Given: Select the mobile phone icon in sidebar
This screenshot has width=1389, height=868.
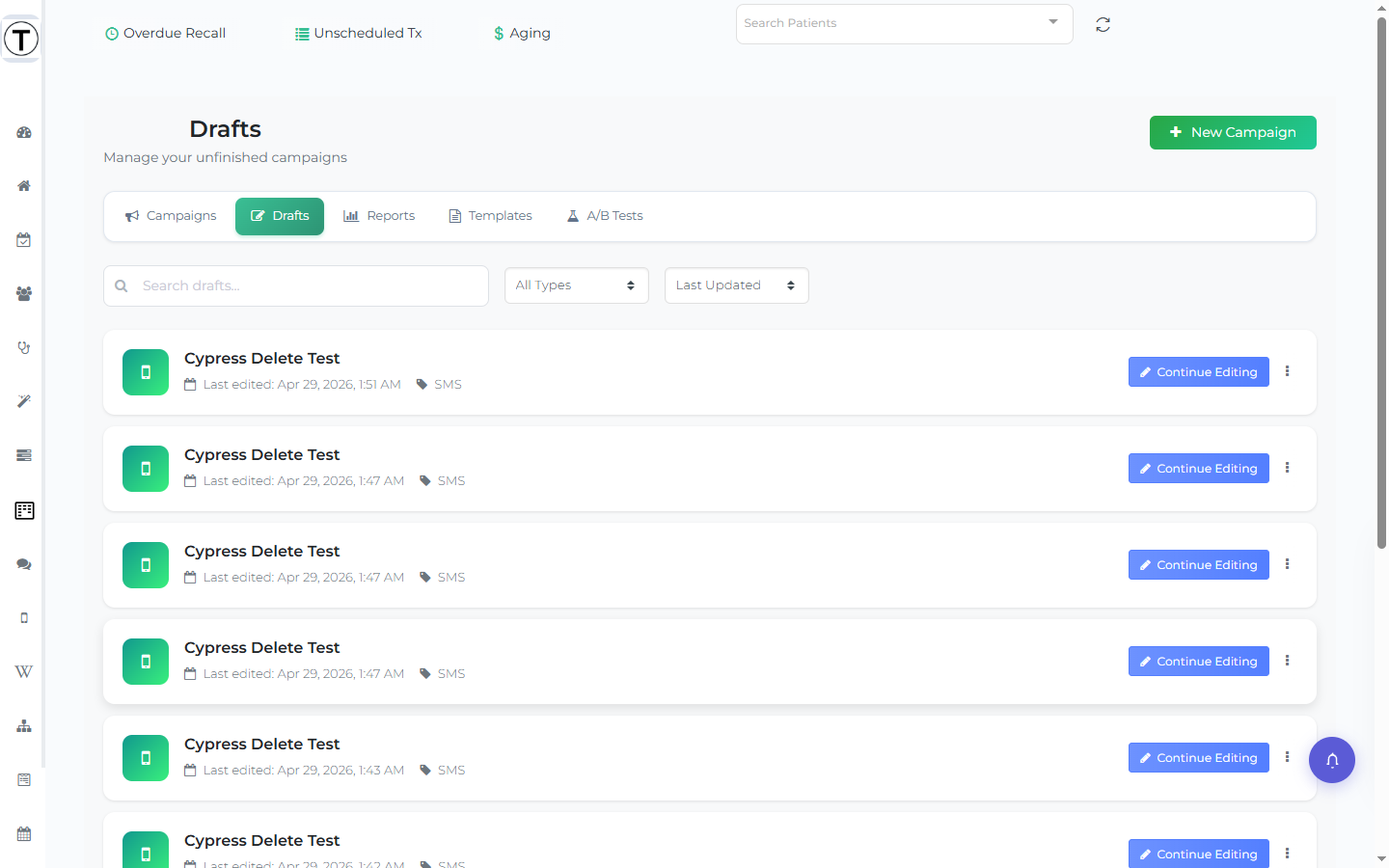Looking at the screenshot, I should pos(24,618).
